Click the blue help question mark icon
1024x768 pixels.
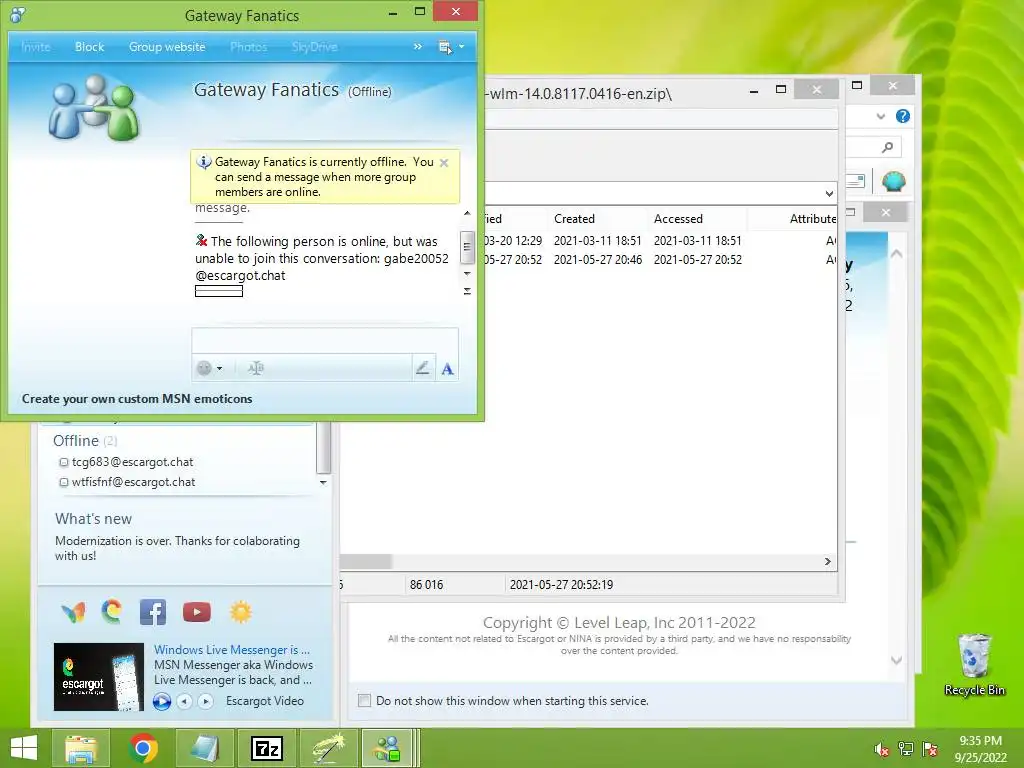903,116
